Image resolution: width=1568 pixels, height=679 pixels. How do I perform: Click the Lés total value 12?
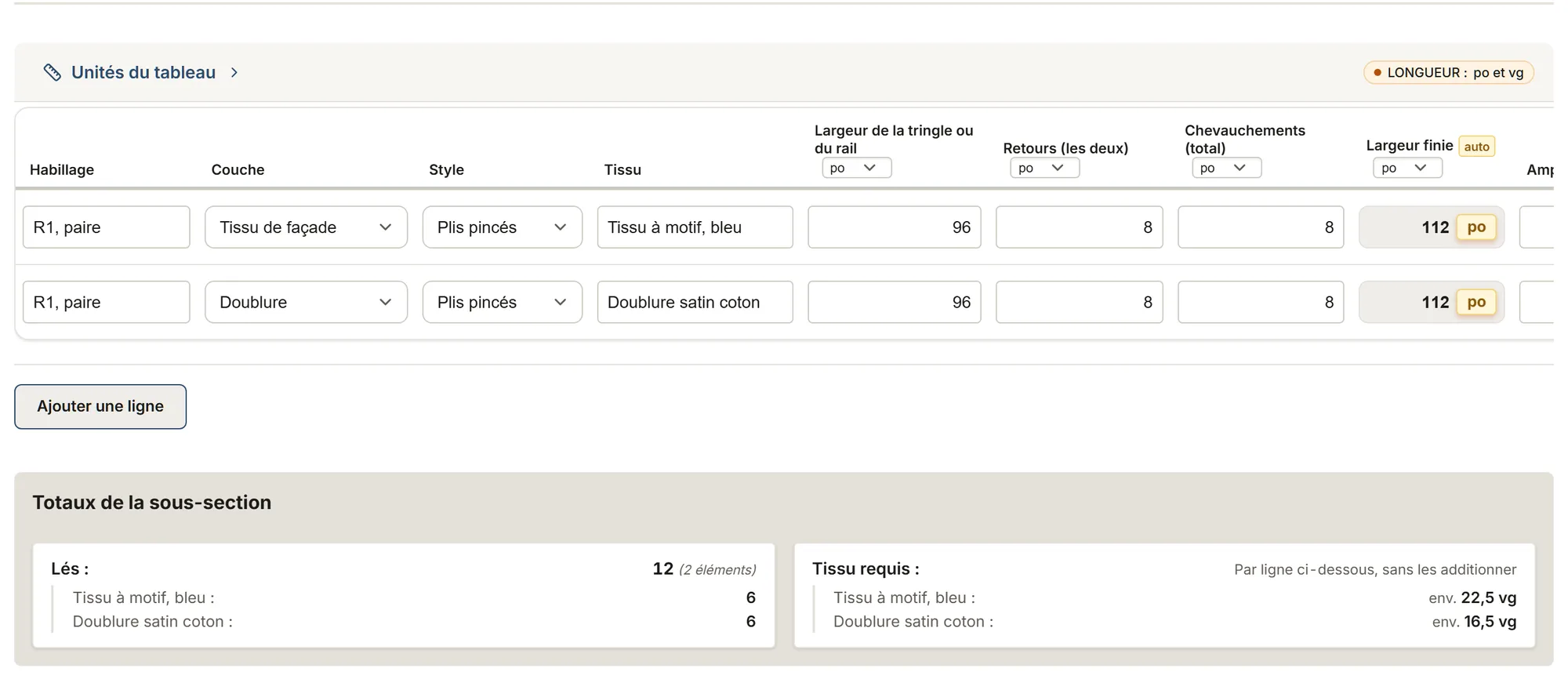663,568
